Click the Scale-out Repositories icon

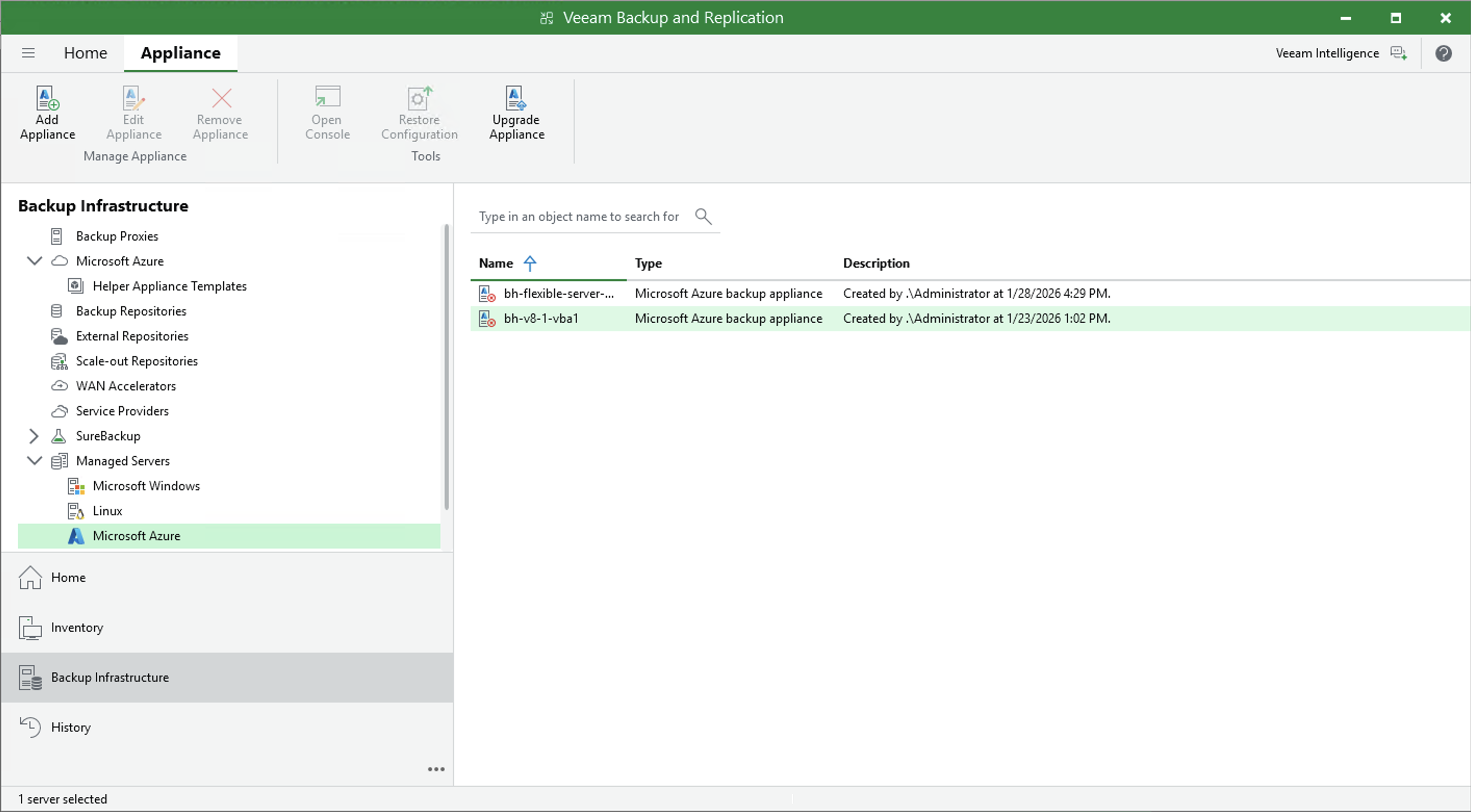click(59, 361)
